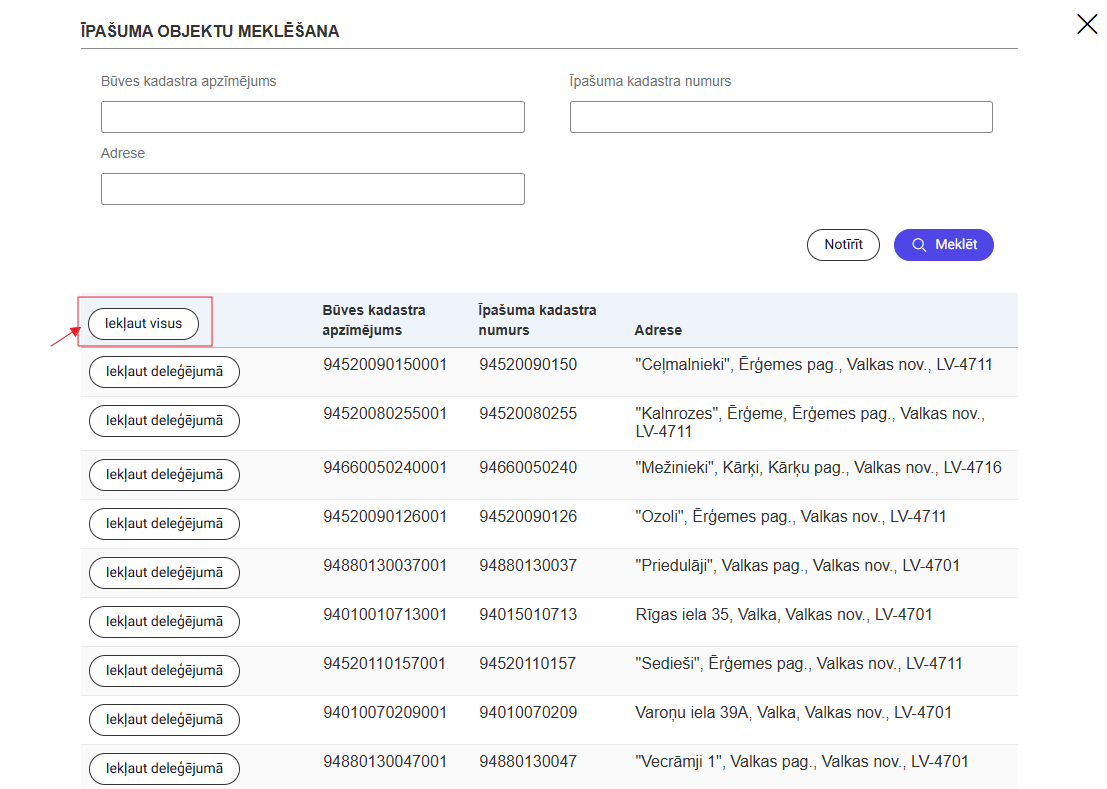Image resolution: width=1107 pixels, height=789 pixels.
Task: Select cadastre number 94520090150001 cell
Action: pyautogui.click(x=384, y=365)
